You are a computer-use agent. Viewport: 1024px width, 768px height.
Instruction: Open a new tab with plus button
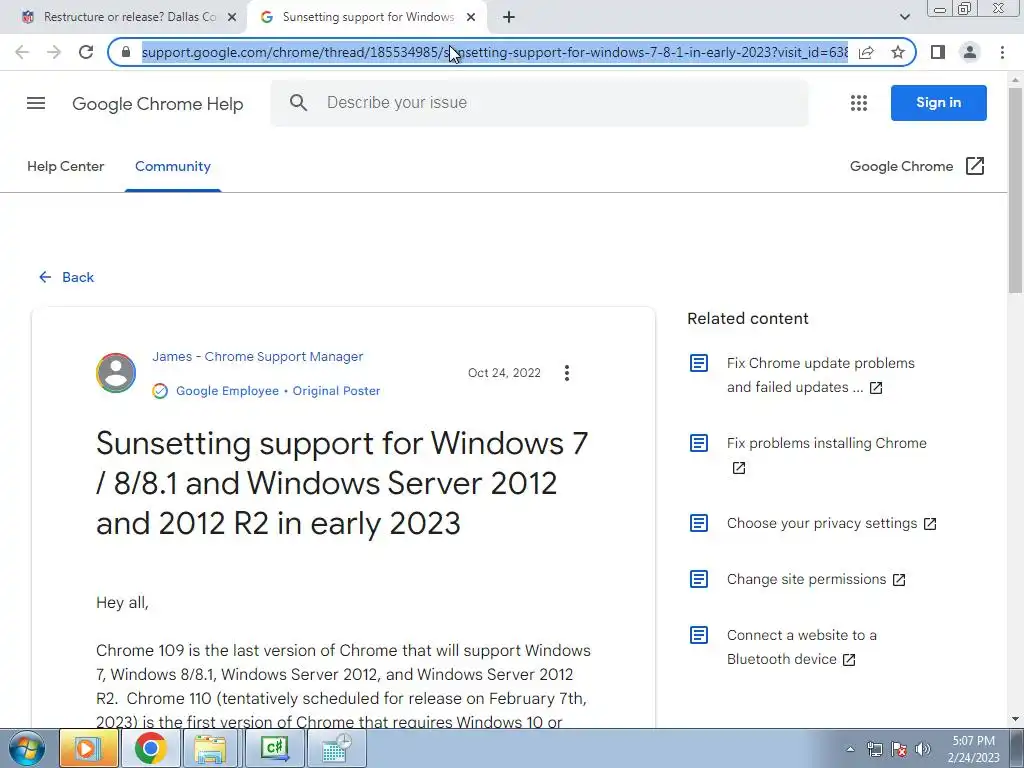pos(509,17)
